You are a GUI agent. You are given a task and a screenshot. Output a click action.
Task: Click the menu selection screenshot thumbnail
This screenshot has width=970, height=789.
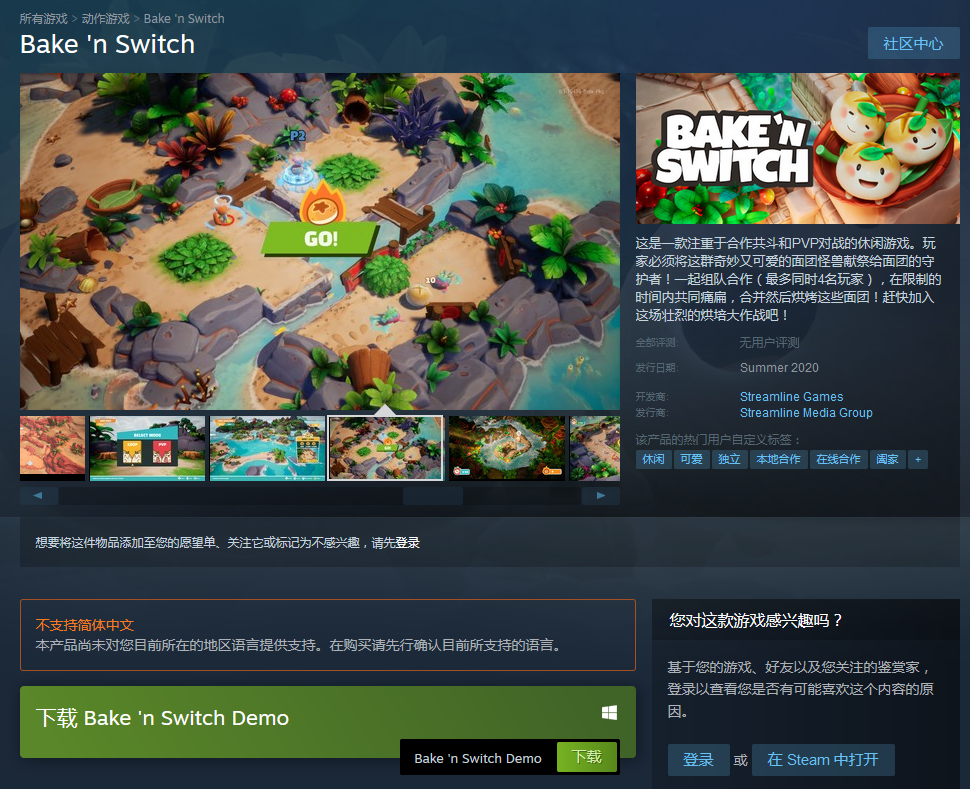[147, 447]
